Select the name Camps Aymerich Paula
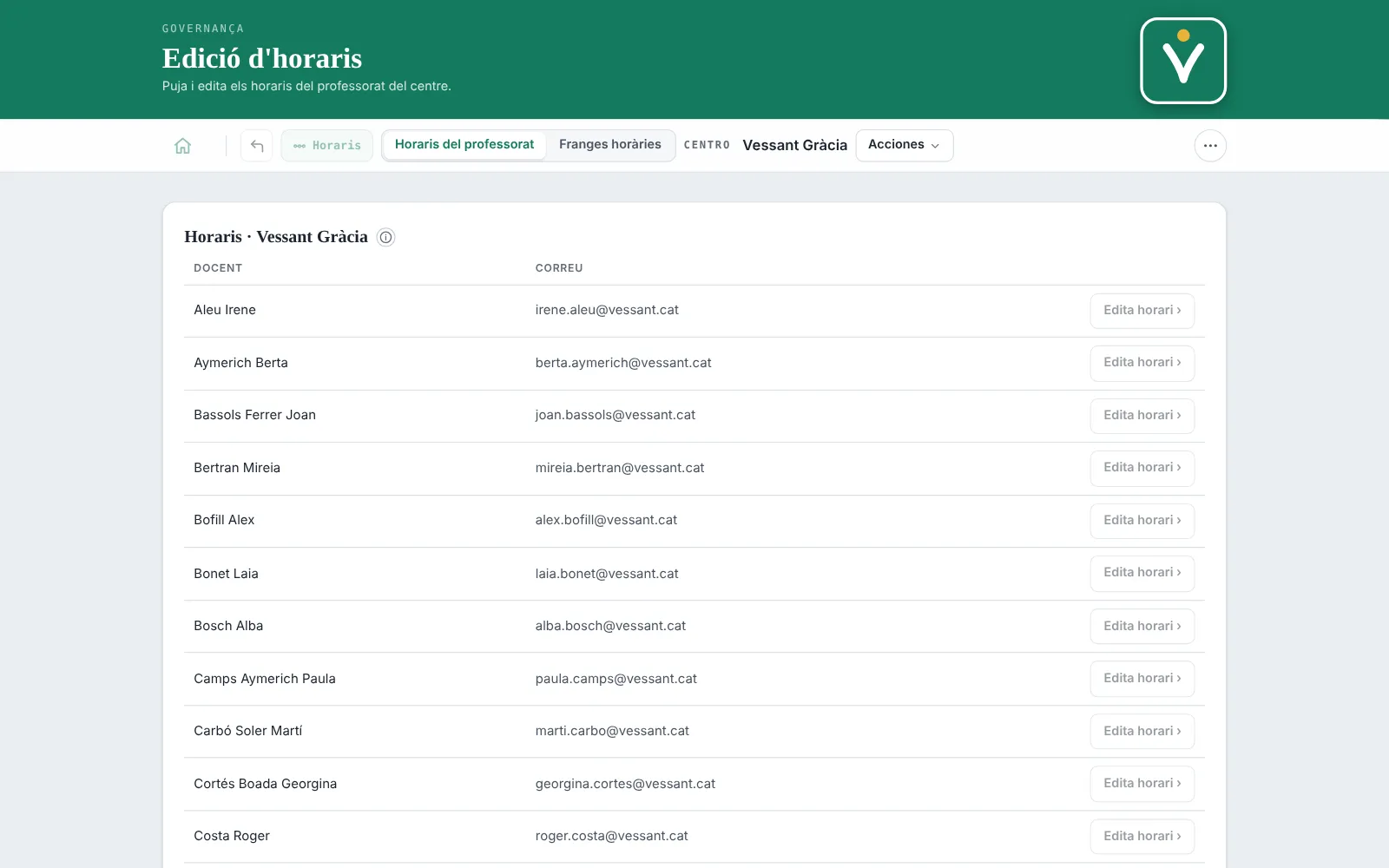Screen dimensions: 1389x868 pos(265,679)
